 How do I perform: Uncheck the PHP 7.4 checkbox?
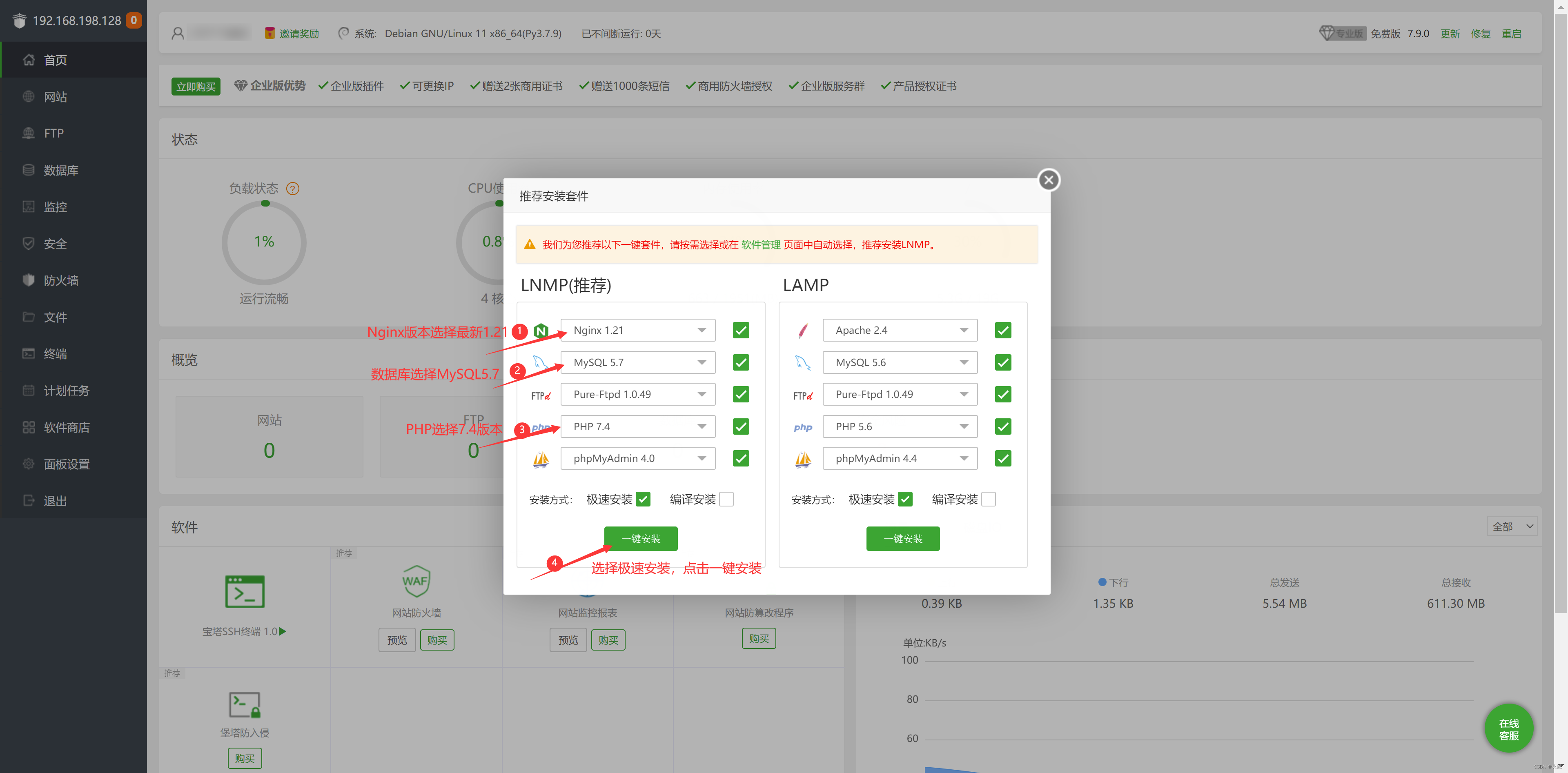click(741, 427)
